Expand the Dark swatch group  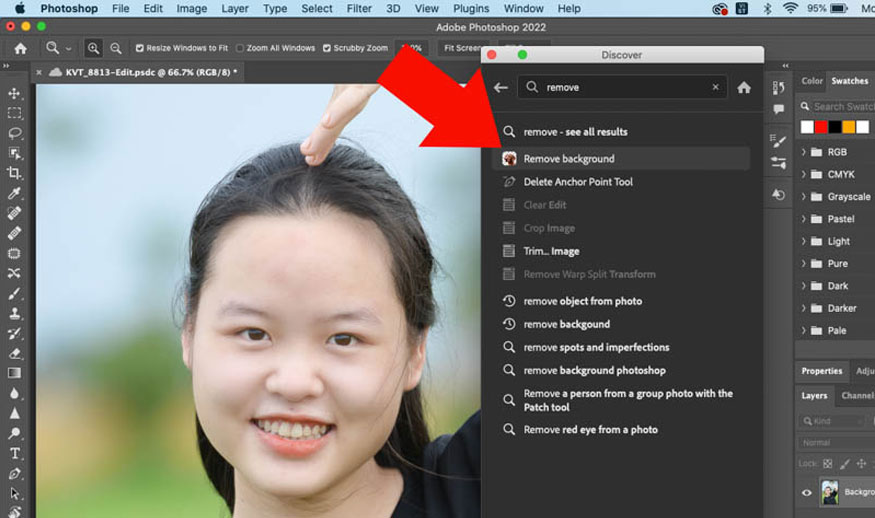804,286
